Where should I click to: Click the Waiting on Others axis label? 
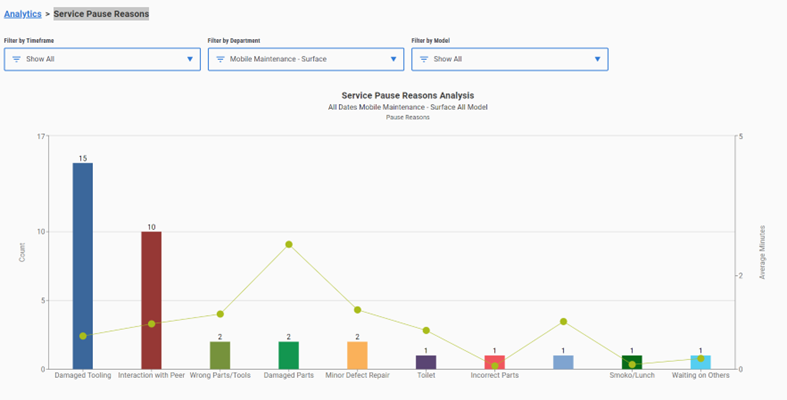click(x=700, y=376)
